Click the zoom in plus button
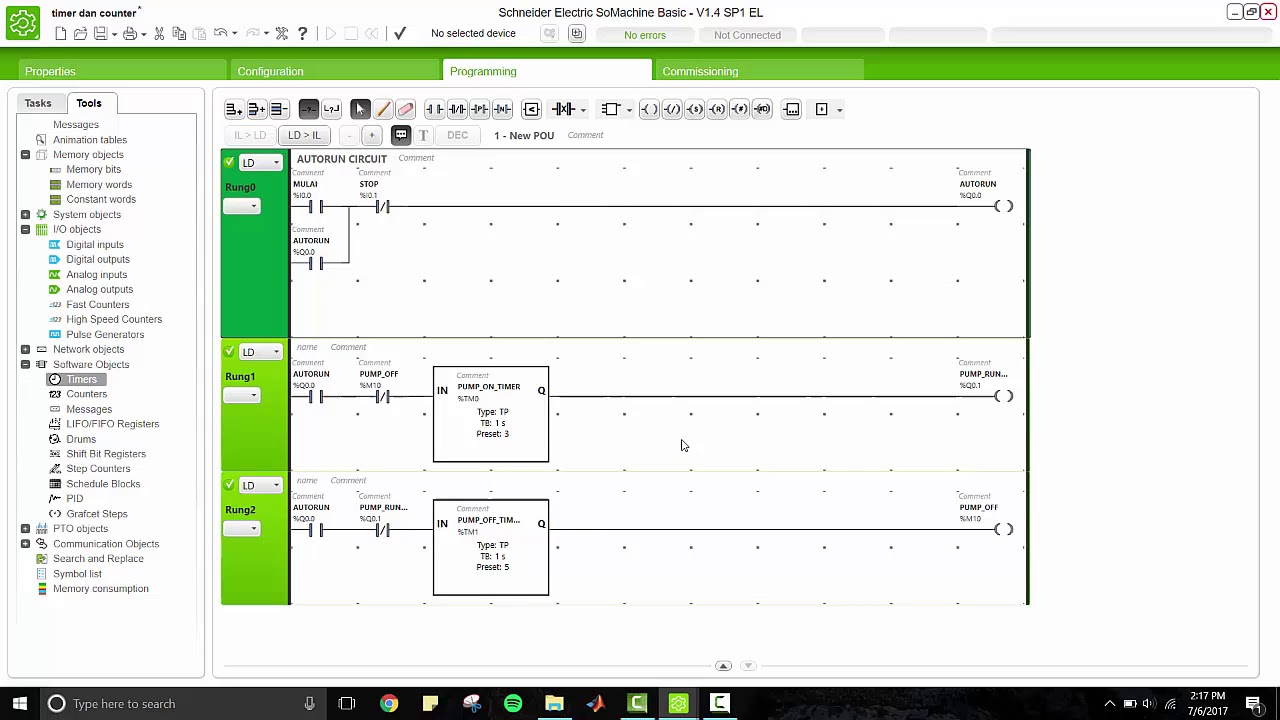The width and height of the screenshot is (1280, 720). [x=371, y=135]
